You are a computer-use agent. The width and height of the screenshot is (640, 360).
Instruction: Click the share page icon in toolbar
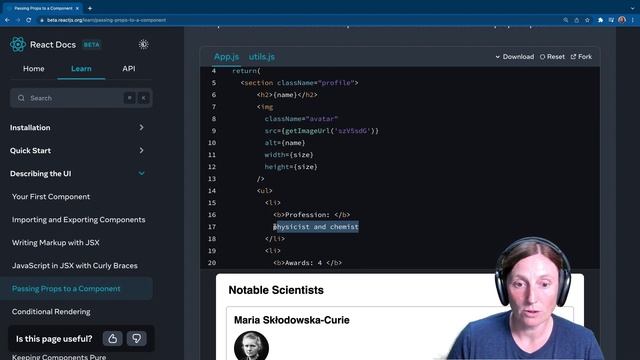click(576, 20)
